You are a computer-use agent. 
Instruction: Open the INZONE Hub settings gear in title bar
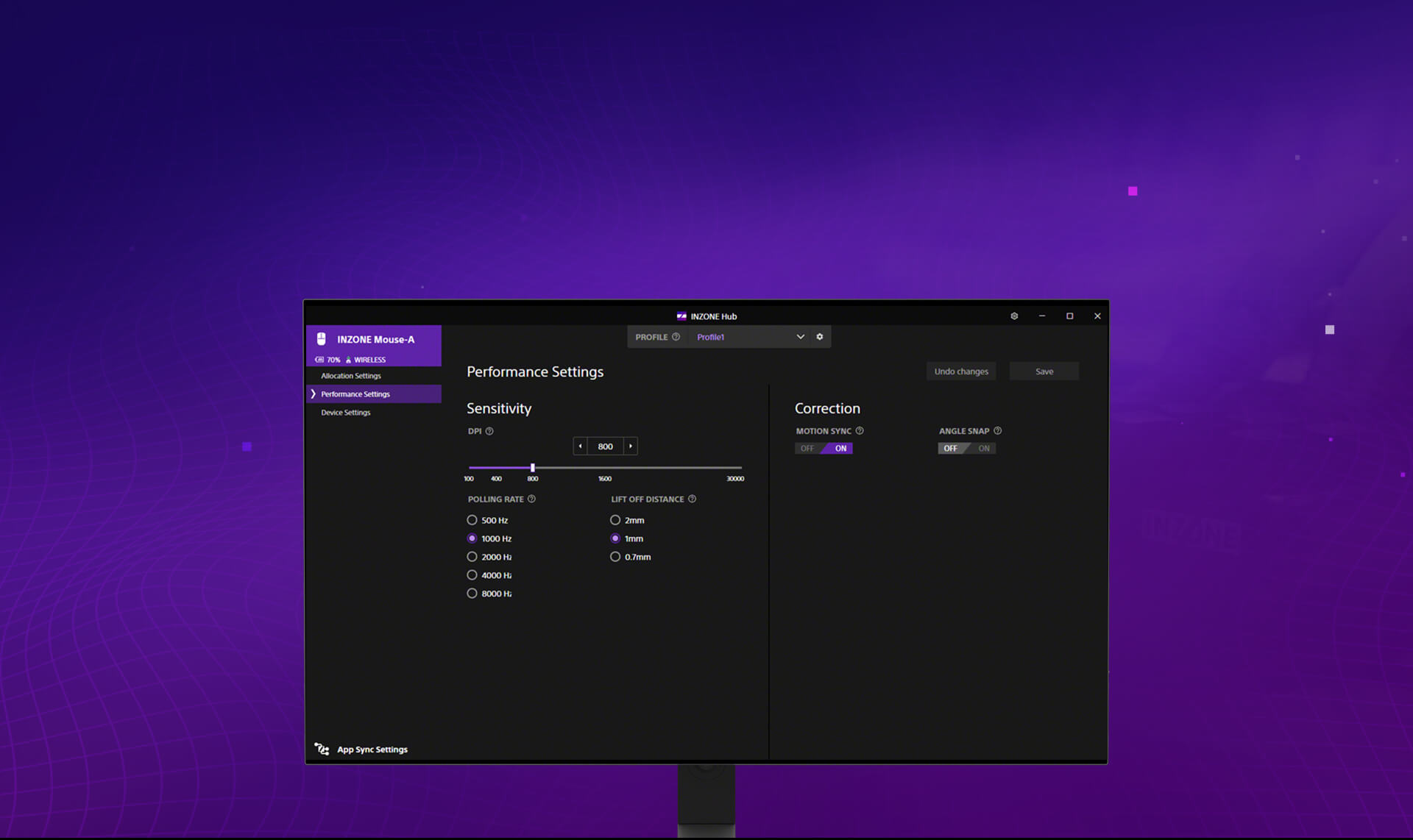tap(1014, 316)
